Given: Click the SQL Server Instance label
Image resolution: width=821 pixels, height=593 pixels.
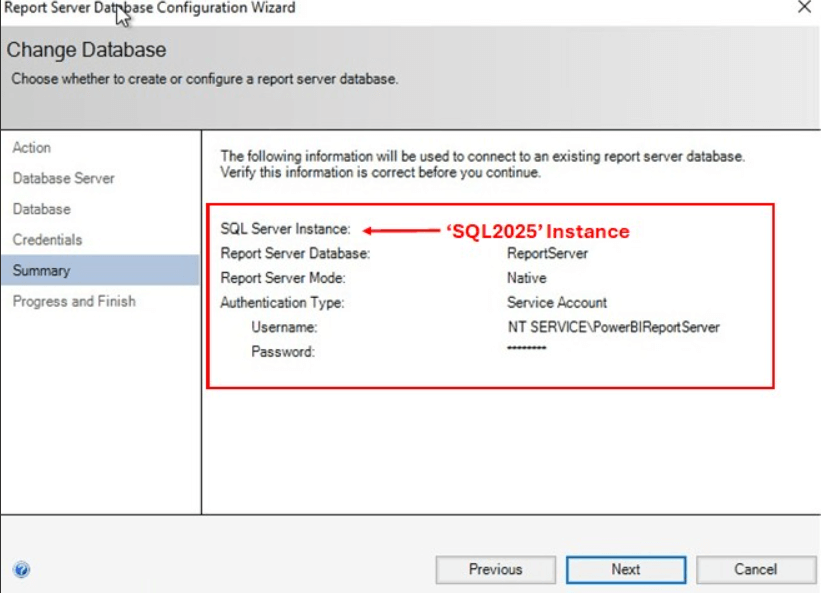Looking at the screenshot, I should 286,230.
